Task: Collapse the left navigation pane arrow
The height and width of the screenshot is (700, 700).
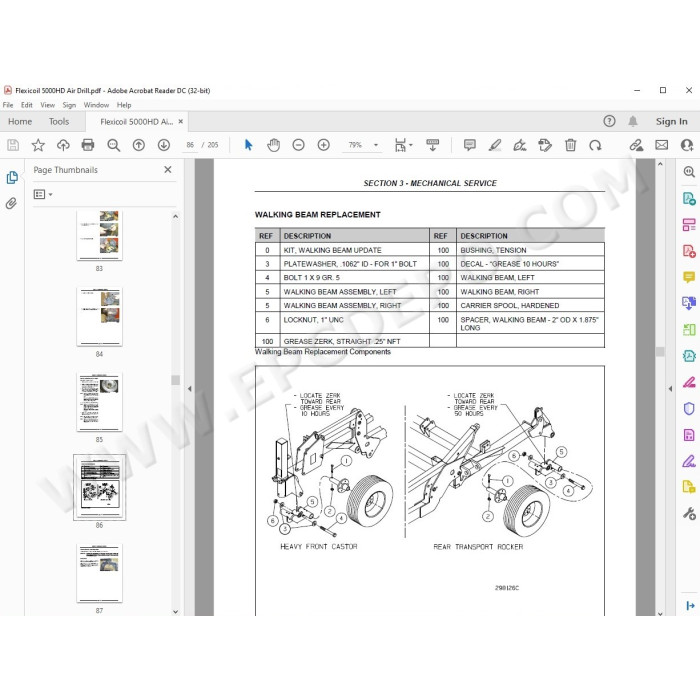Action: [x=190, y=389]
